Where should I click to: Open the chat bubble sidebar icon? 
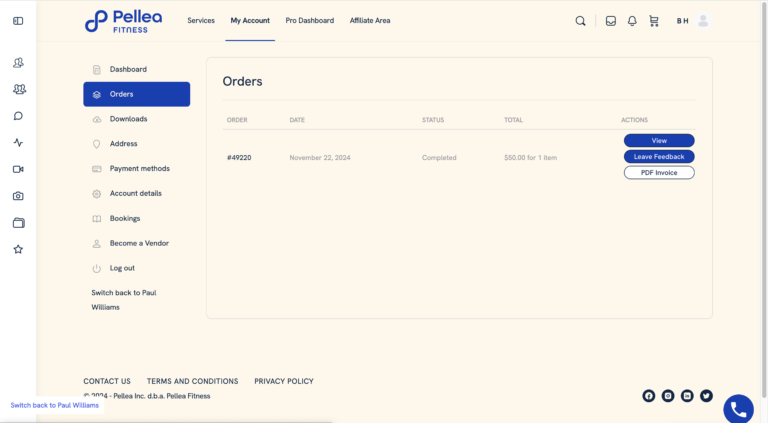coord(18,116)
